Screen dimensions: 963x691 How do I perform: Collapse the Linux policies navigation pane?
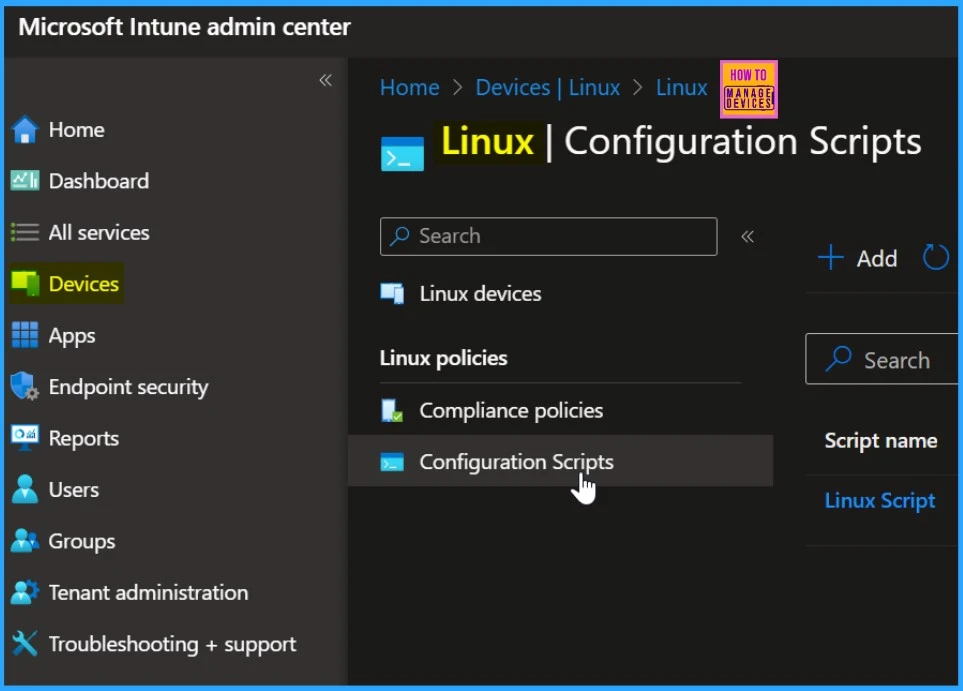coord(747,236)
